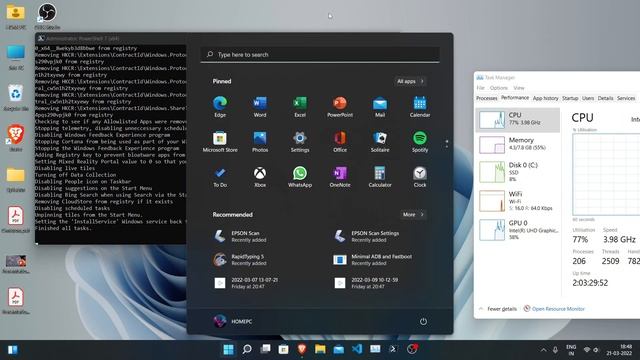640x360 pixels.
Task: Click 'Finished all tasks.' line in PowerShell
Action: point(63,228)
